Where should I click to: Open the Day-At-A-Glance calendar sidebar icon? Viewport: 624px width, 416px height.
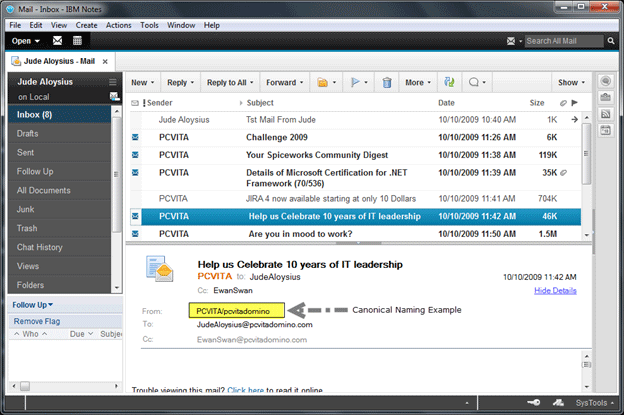605,130
